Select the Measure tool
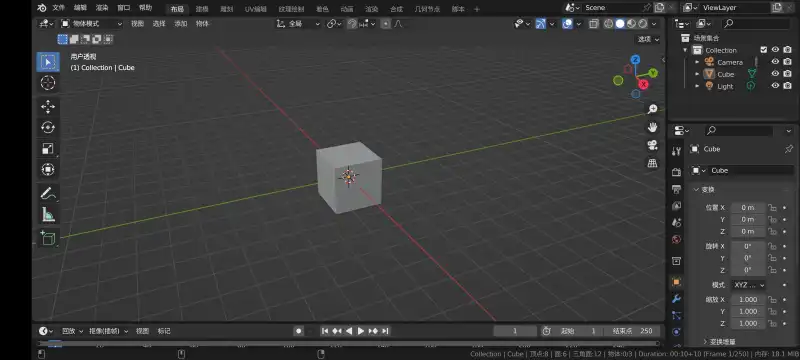Image resolution: width=800 pixels, height=360 pixels. (x=48, y=214)
